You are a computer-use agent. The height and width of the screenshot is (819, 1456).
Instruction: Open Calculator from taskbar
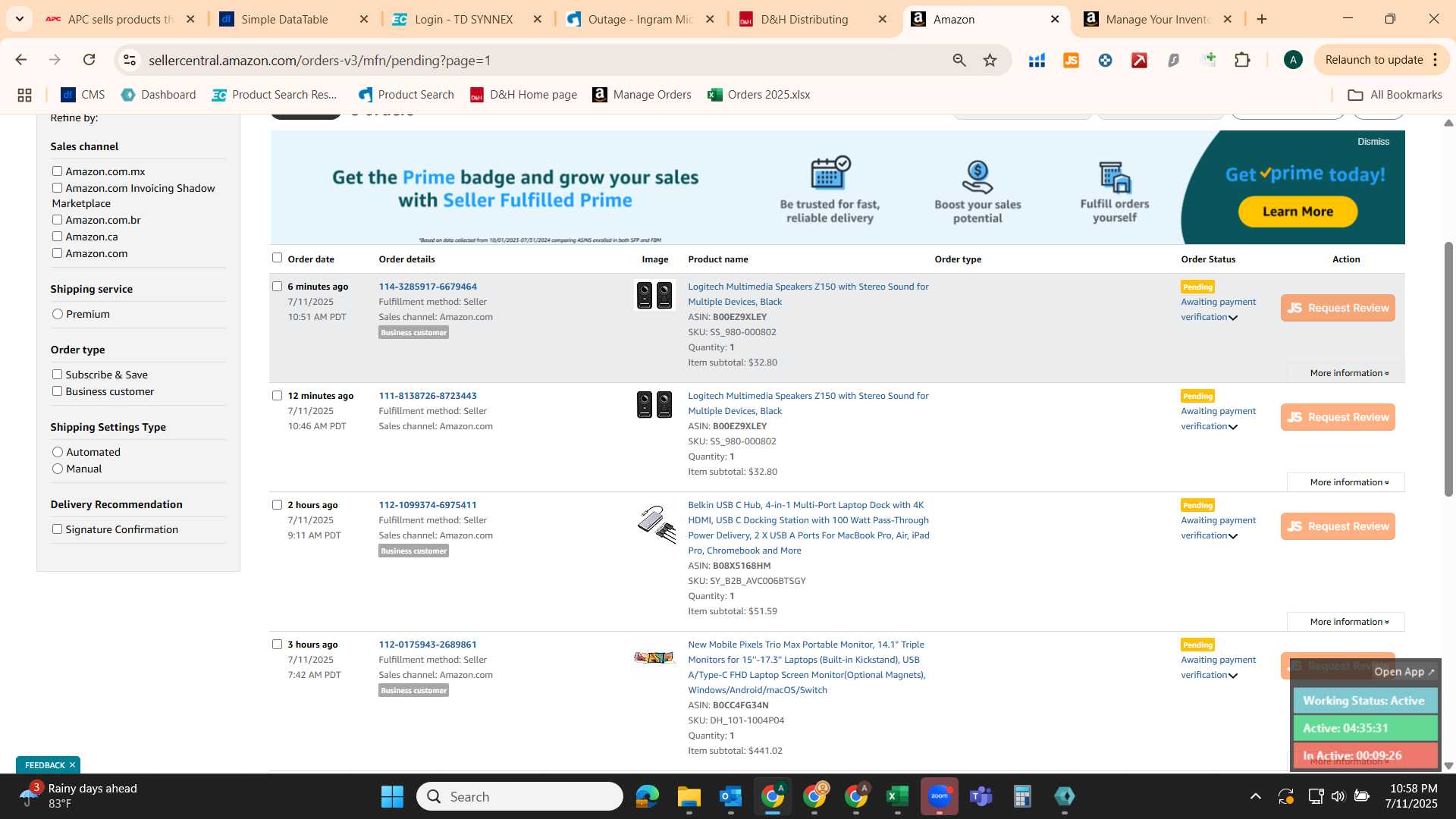1022,796
